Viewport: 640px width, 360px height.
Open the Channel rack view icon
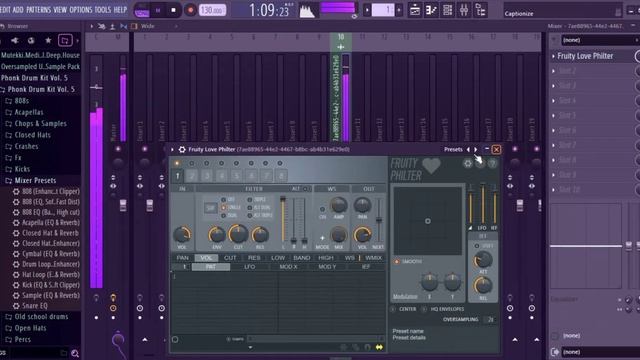pos(447,10)
